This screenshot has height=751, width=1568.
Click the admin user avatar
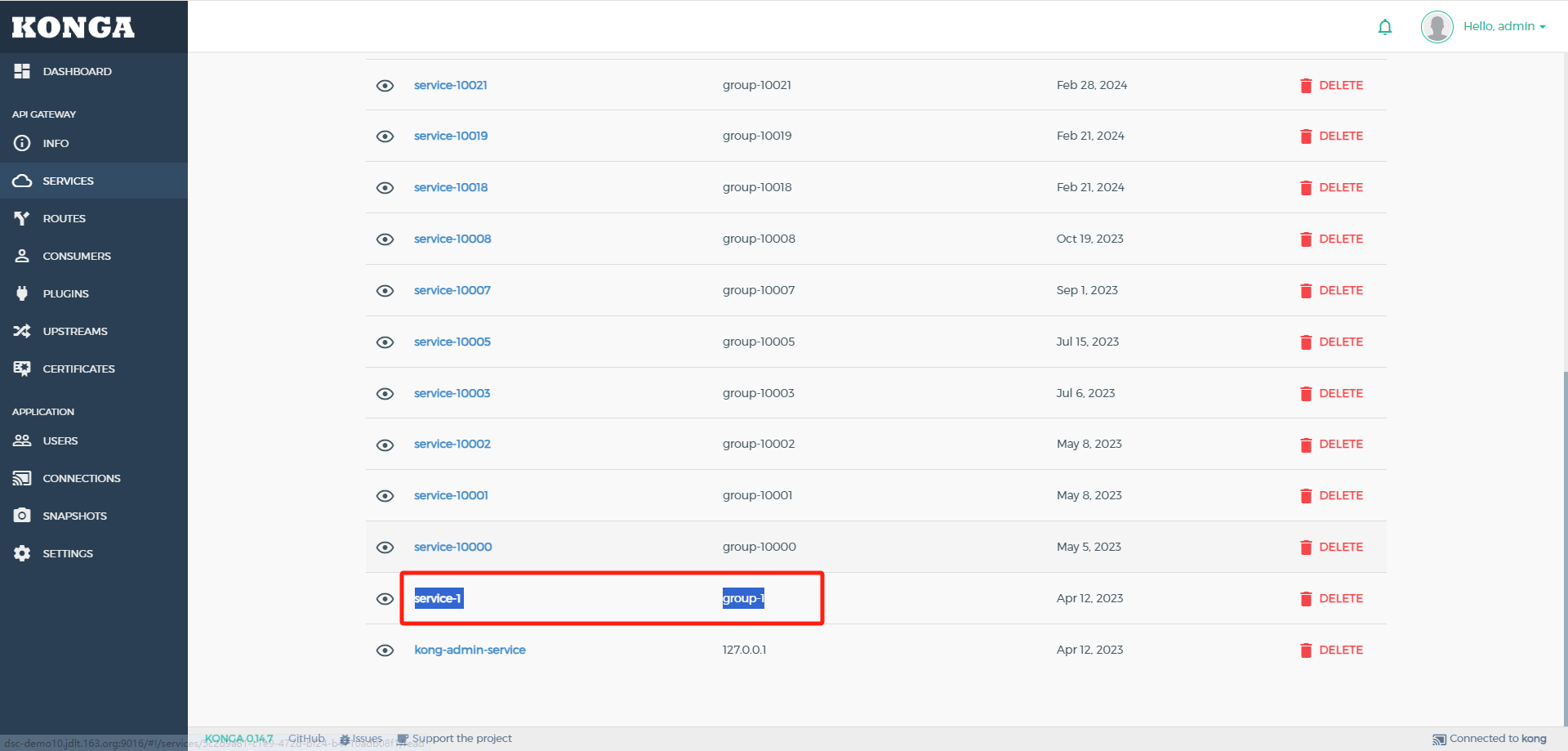pos(1437,27)
